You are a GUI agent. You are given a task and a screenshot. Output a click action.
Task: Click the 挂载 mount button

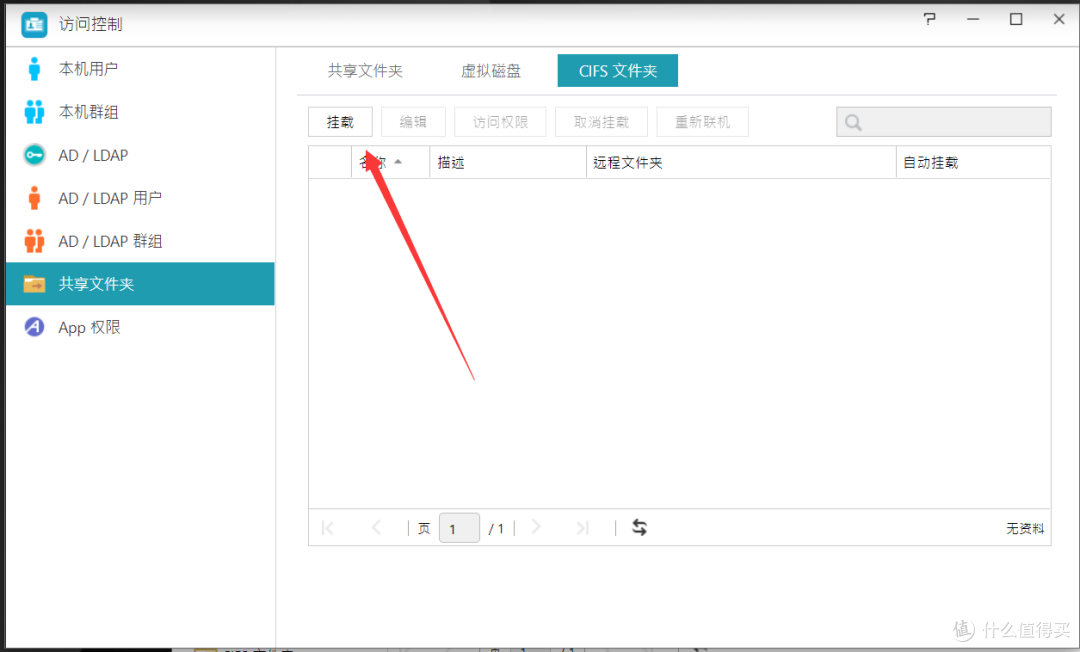(x=340, y=122)
